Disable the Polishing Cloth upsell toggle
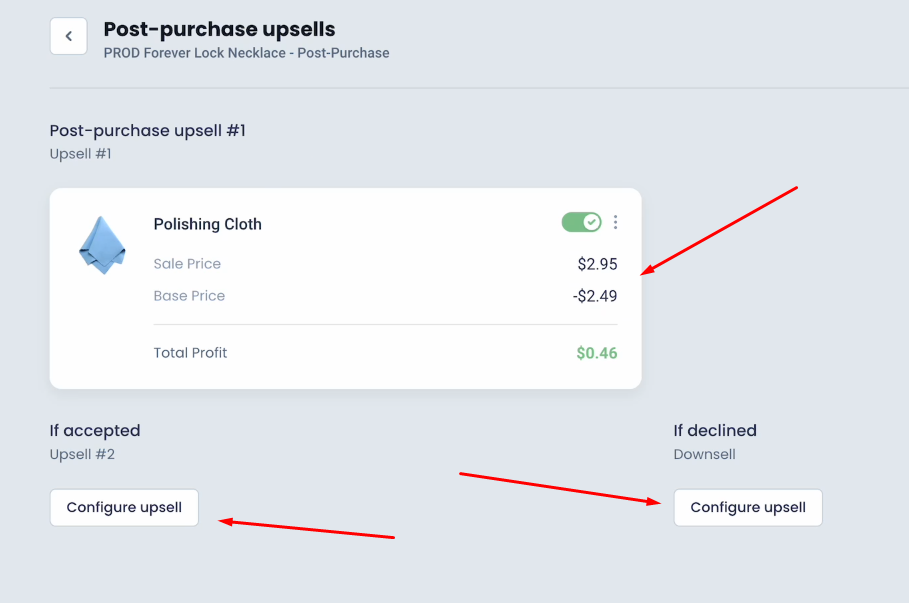909x603 pixels. tap(581, 222)
